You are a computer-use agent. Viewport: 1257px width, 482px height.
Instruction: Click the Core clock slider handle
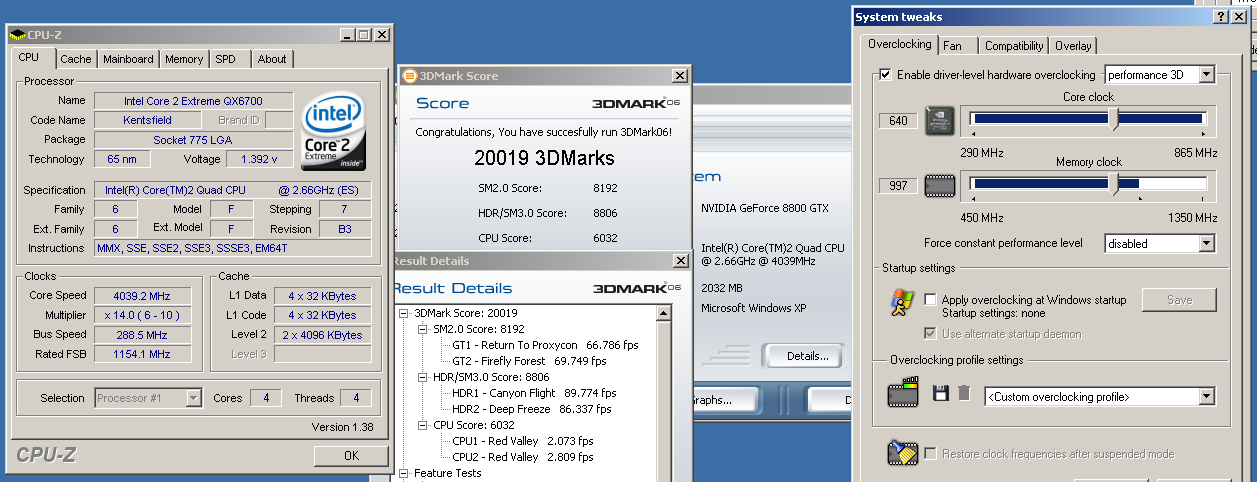coord(1115,119)
